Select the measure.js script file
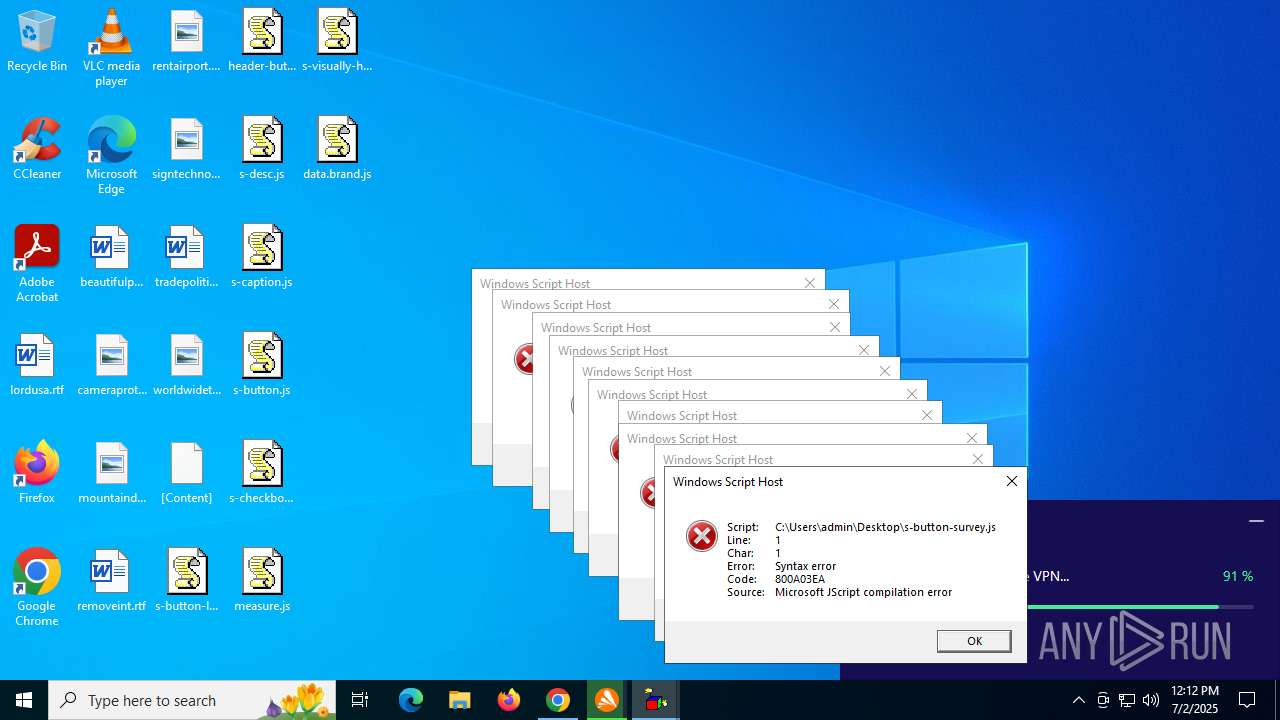 tap(262, 582)
